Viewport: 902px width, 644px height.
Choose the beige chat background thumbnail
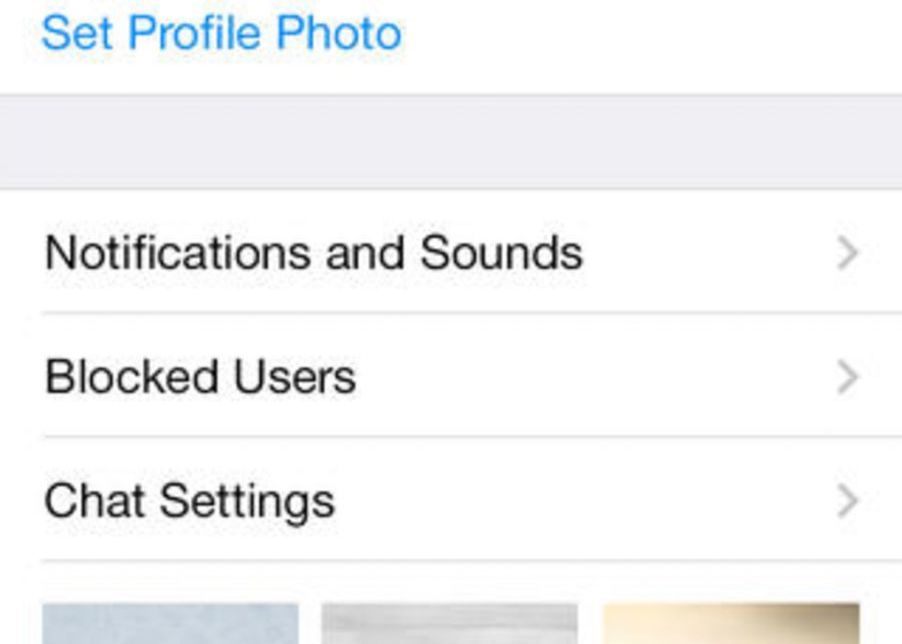[x=731, y=624]
